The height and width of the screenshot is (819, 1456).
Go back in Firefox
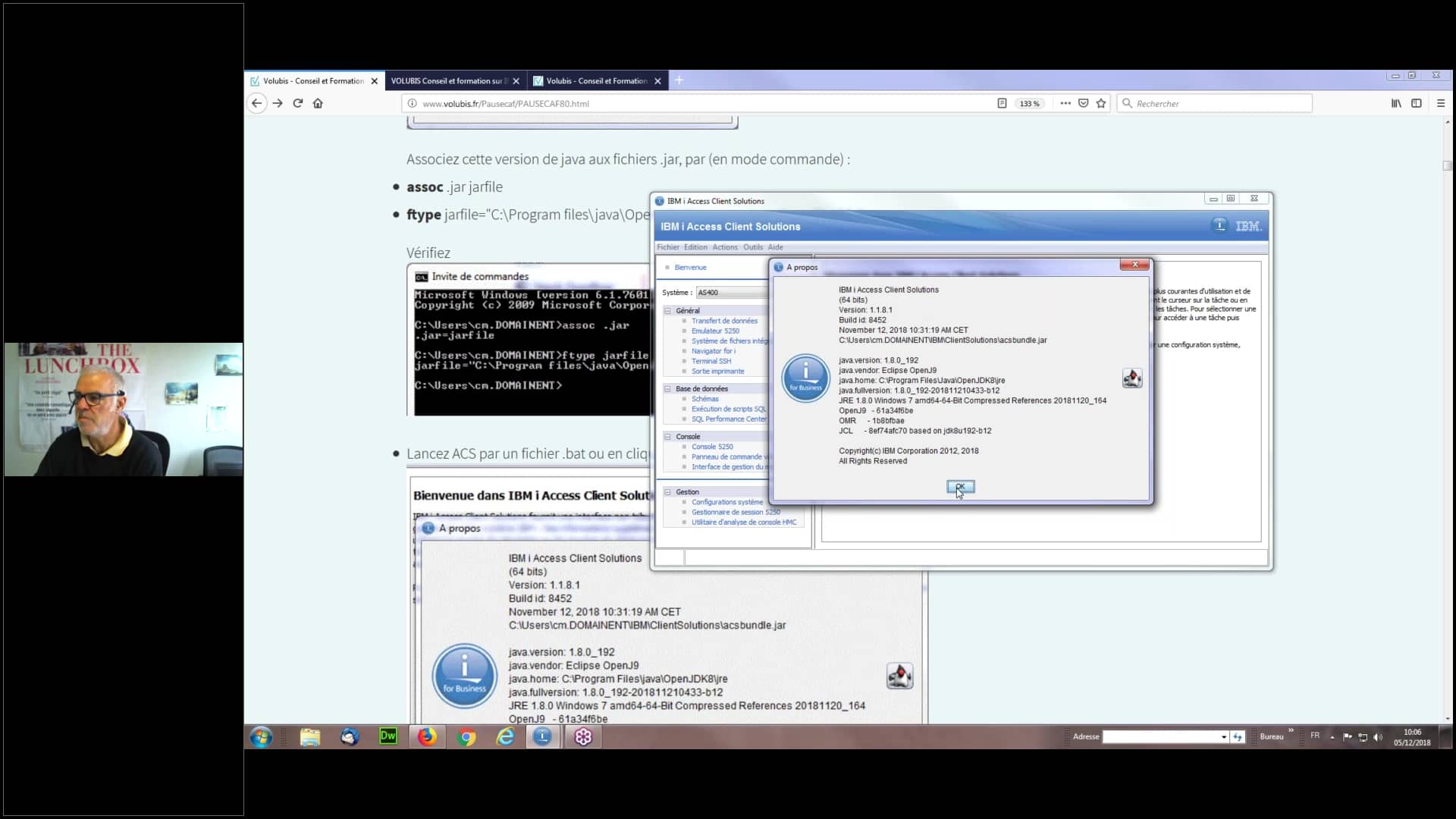coord(257,103)
